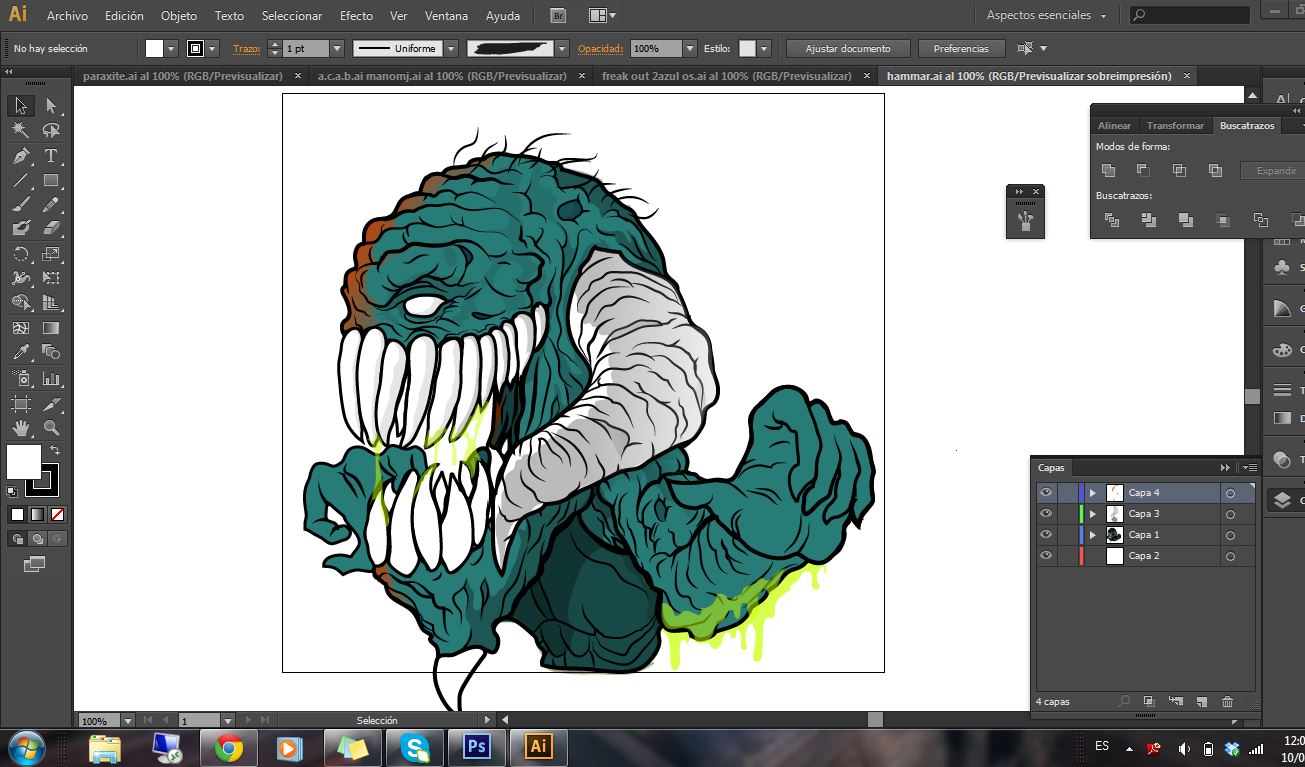Hide the Capa 4 layer

pyautogui.click(x=1045, y=492)
